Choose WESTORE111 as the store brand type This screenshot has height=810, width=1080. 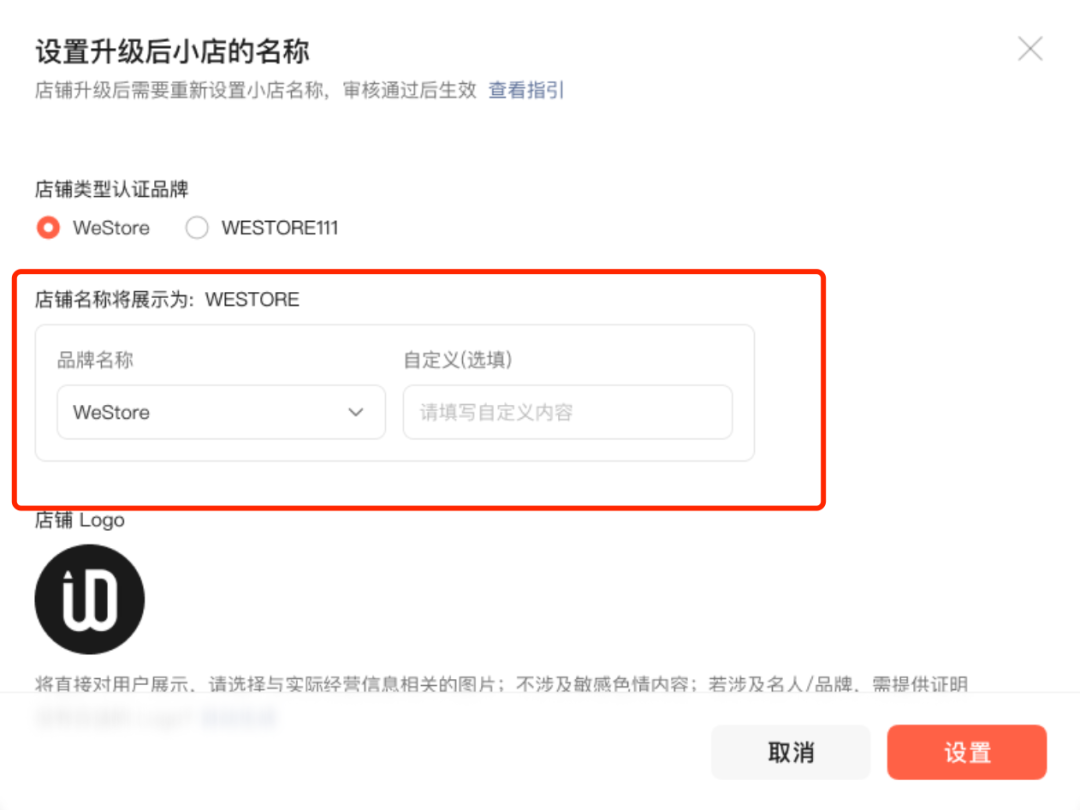[x=197, y=228]
